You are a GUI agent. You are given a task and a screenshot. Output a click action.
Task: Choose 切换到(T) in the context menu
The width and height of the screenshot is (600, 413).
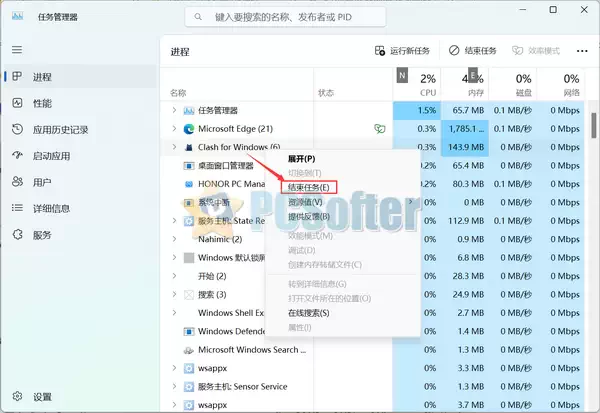(x=305, y=173)
